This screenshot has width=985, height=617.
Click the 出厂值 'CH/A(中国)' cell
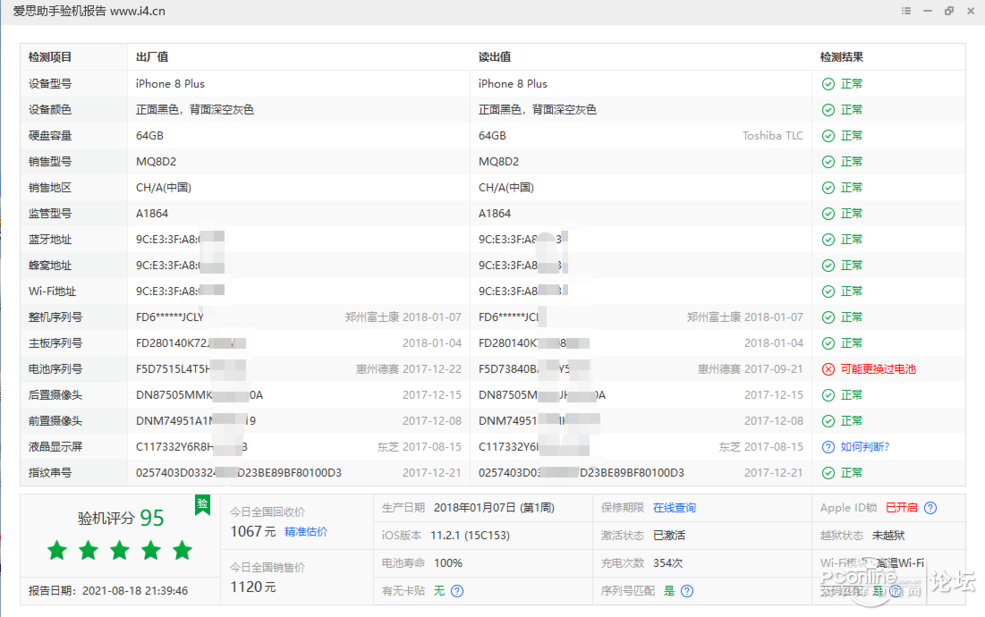[164, 187]
